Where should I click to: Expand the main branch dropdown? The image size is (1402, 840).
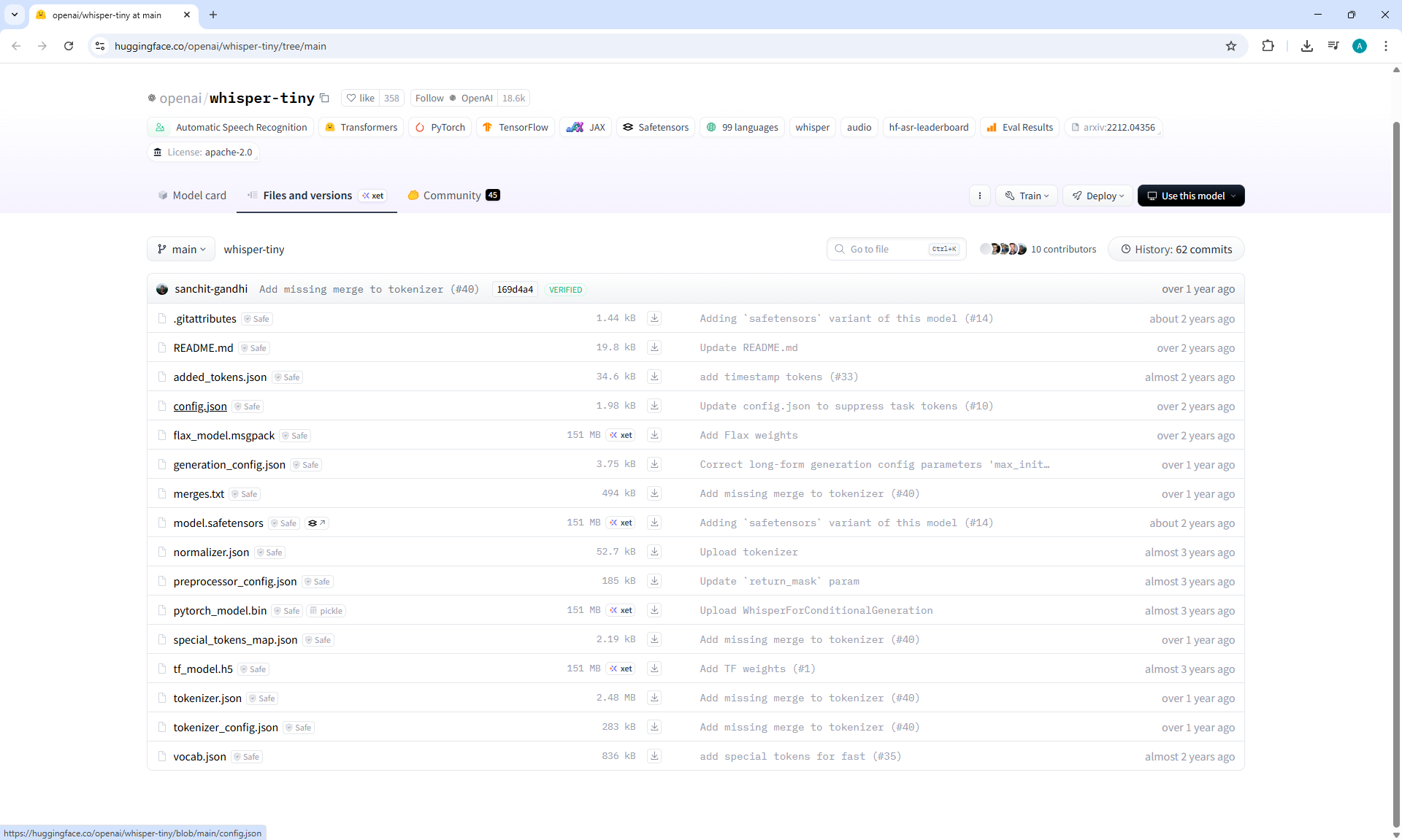coord(181,250)
